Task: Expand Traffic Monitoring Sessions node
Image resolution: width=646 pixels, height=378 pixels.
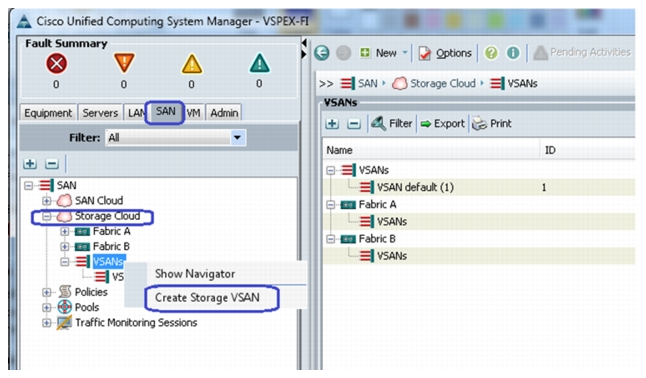Action: [47, 323]
